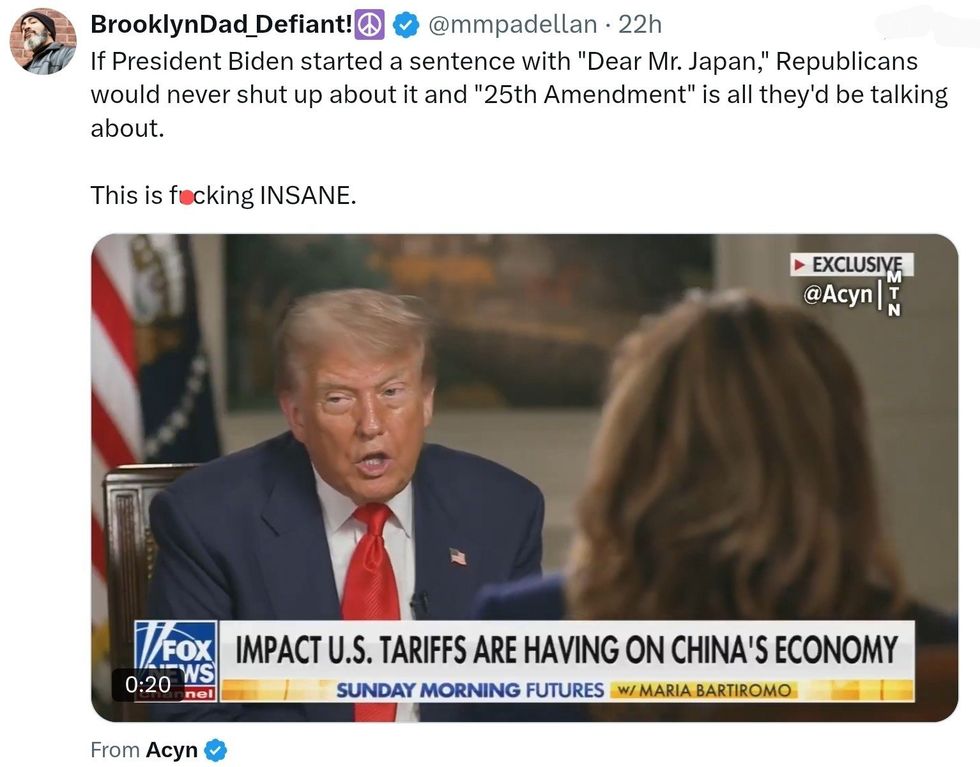Screen dimensions: 980x767
Task: Click the W/ Maria Bartiromo label
Action: coord(704,690)
